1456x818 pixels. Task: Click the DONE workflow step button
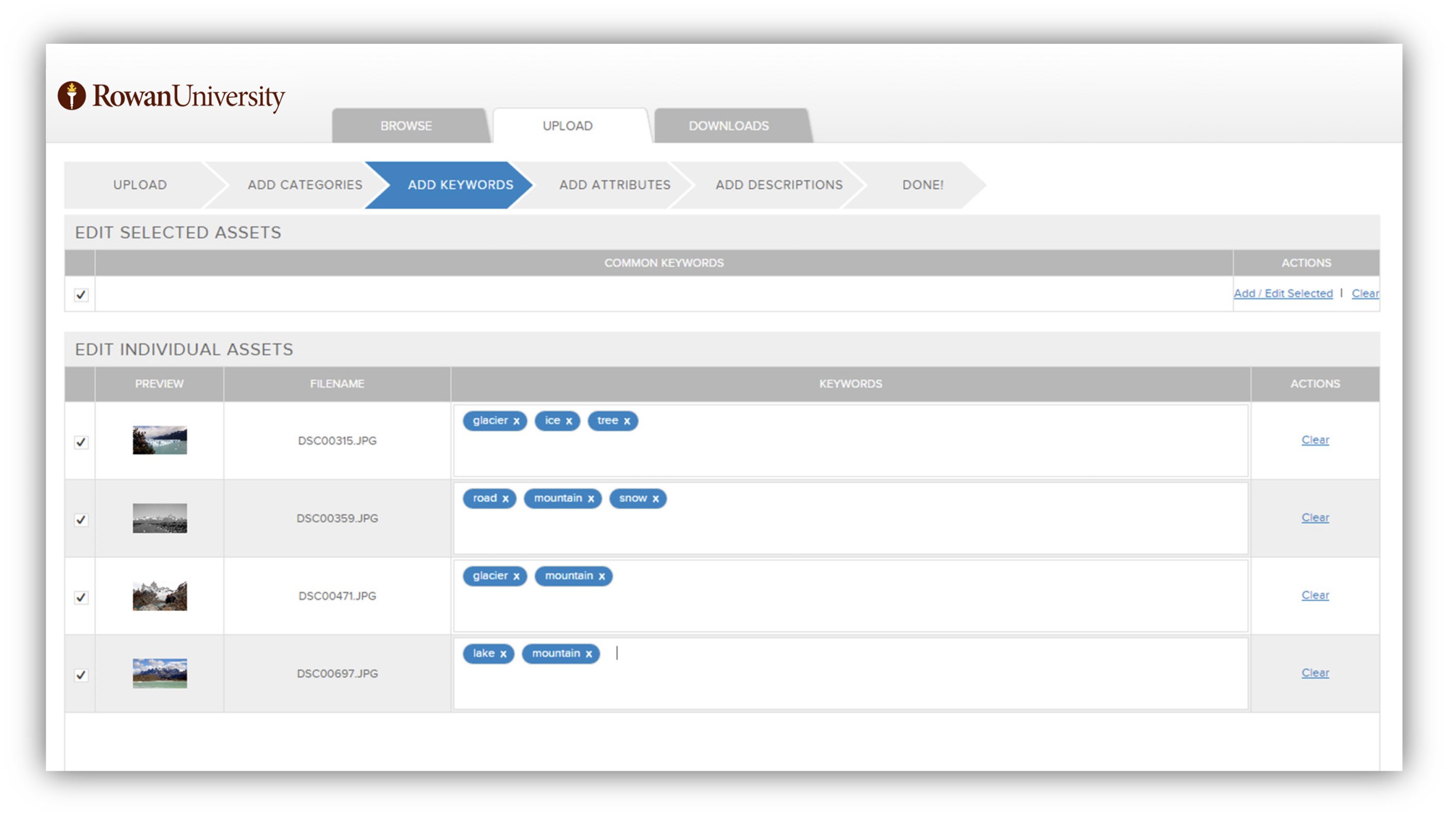(x=920, y=185)
